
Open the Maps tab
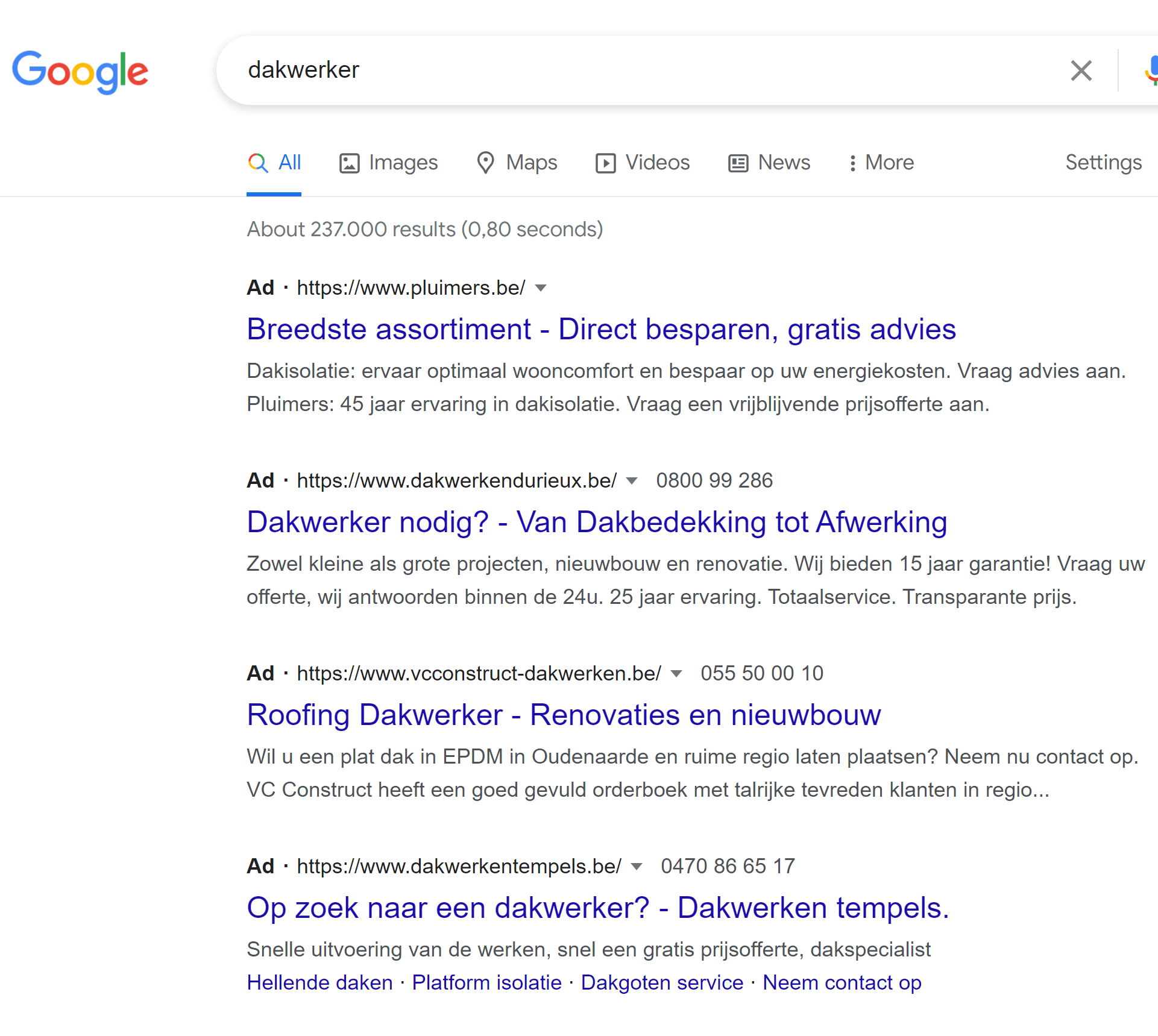(517, 163)
